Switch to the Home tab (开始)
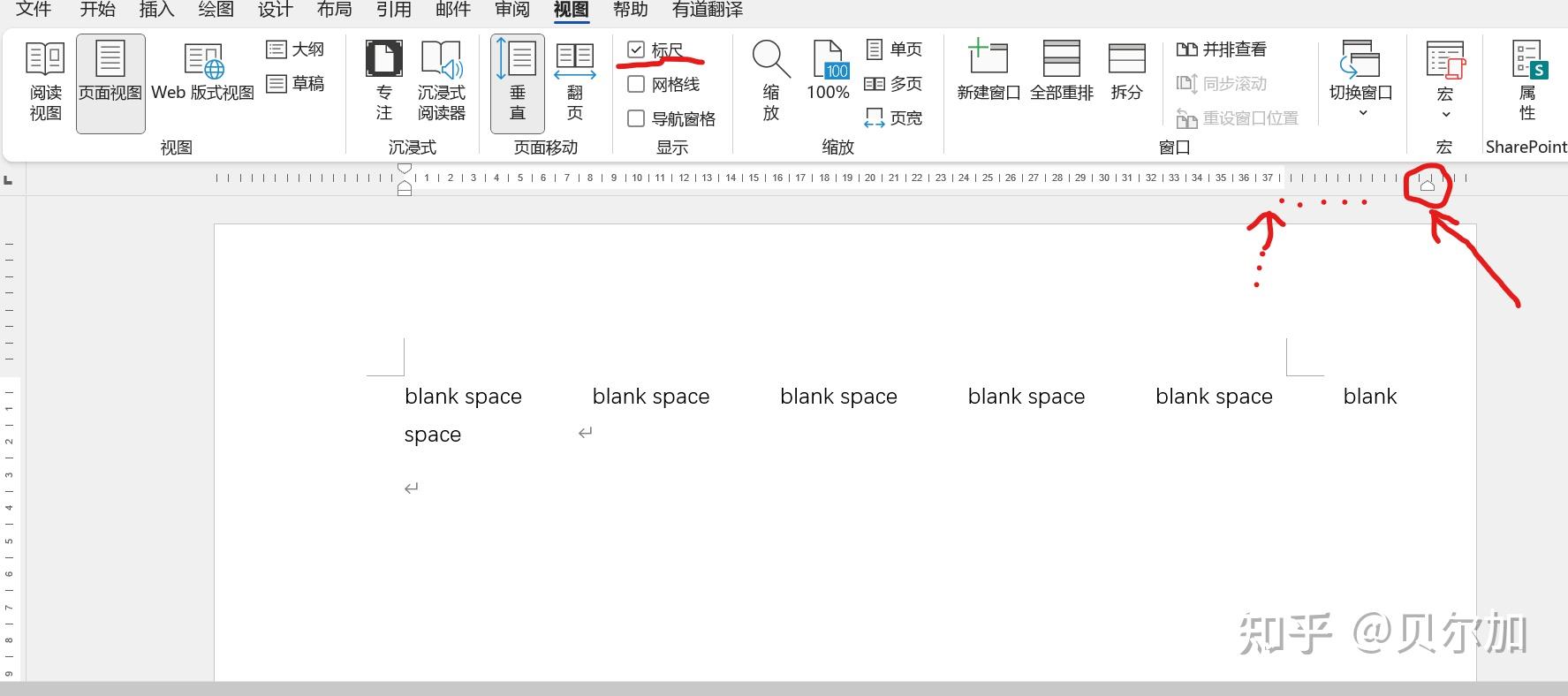The height and width of the screenshot is (696, 1568). (x=97, y=10)
